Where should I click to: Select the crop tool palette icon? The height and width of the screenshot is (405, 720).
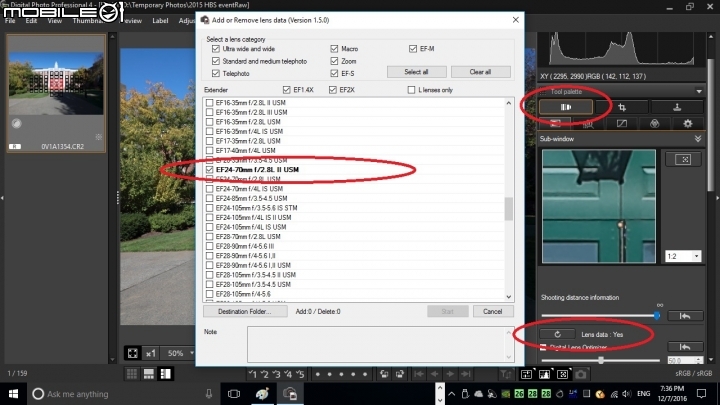pyautogui.click(x=622, y=107)
